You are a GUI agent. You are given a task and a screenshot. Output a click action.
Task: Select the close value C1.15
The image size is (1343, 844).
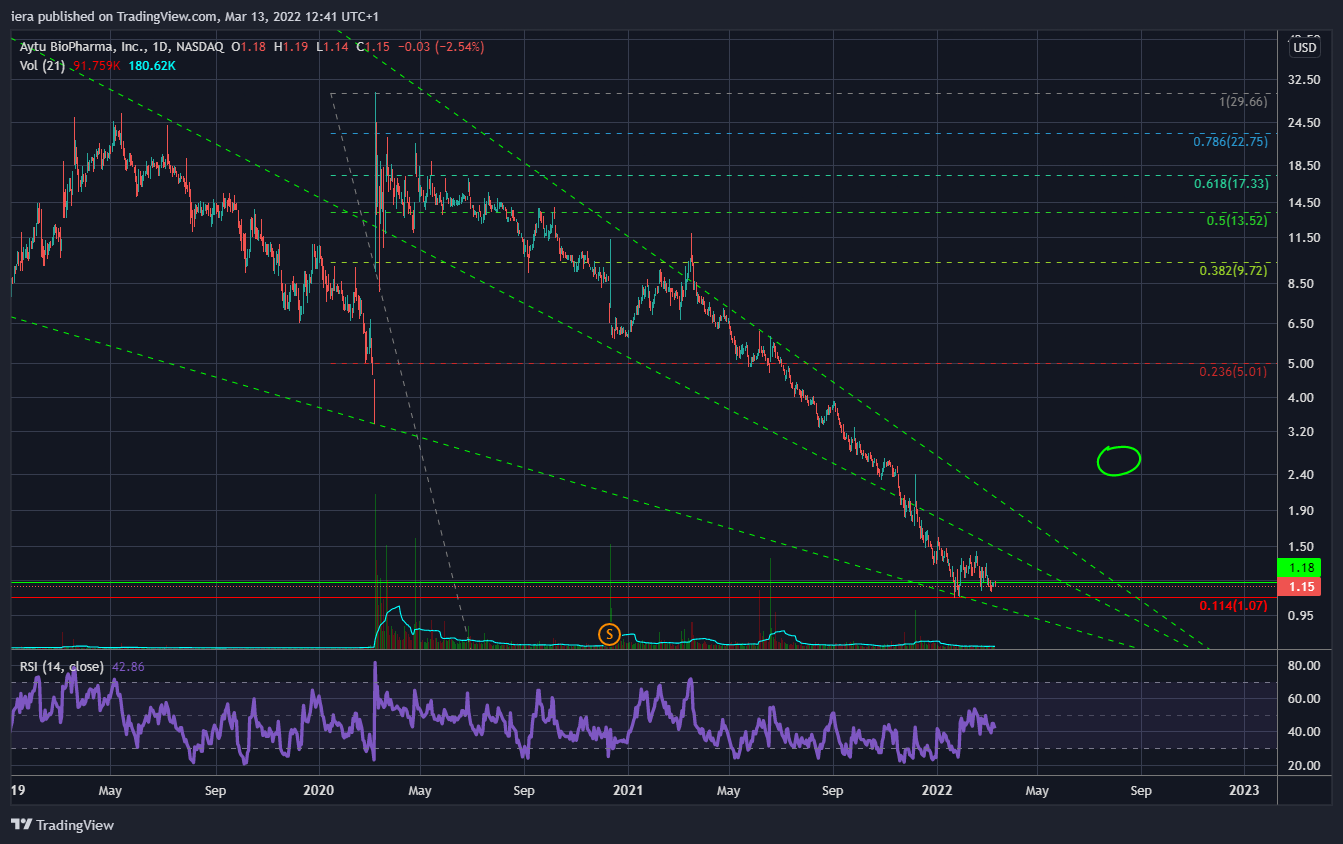pos(373,47)
